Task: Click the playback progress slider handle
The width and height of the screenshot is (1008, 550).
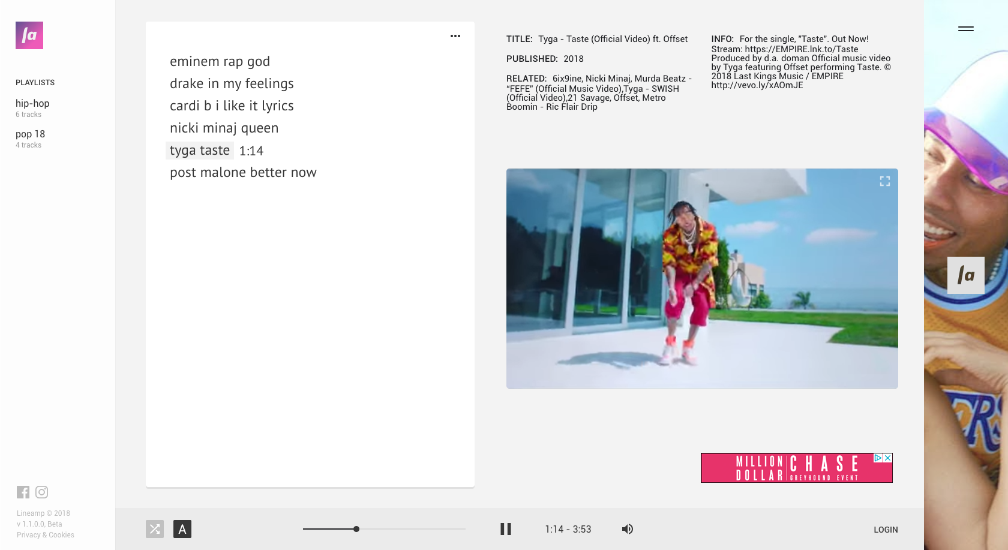Action: (356, 529)
